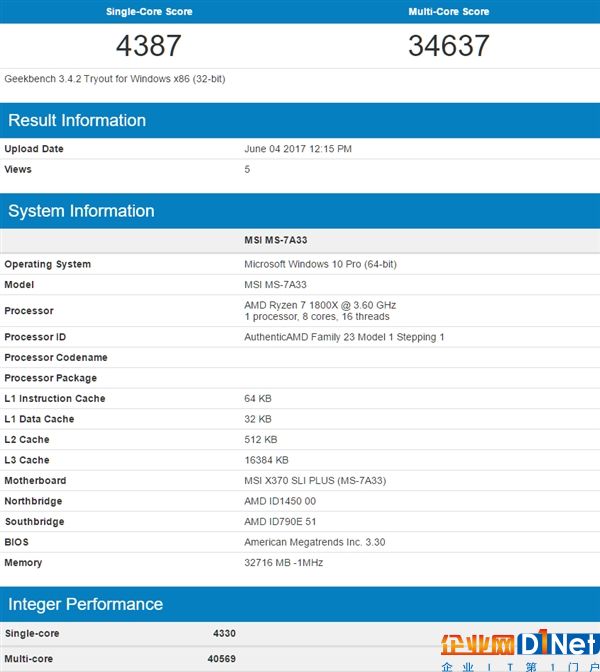Click the bold MSI MS-7A33 table heading
The height and width of the screenshot is (672, 600).
pyautogui.click(x=276, y=240)
